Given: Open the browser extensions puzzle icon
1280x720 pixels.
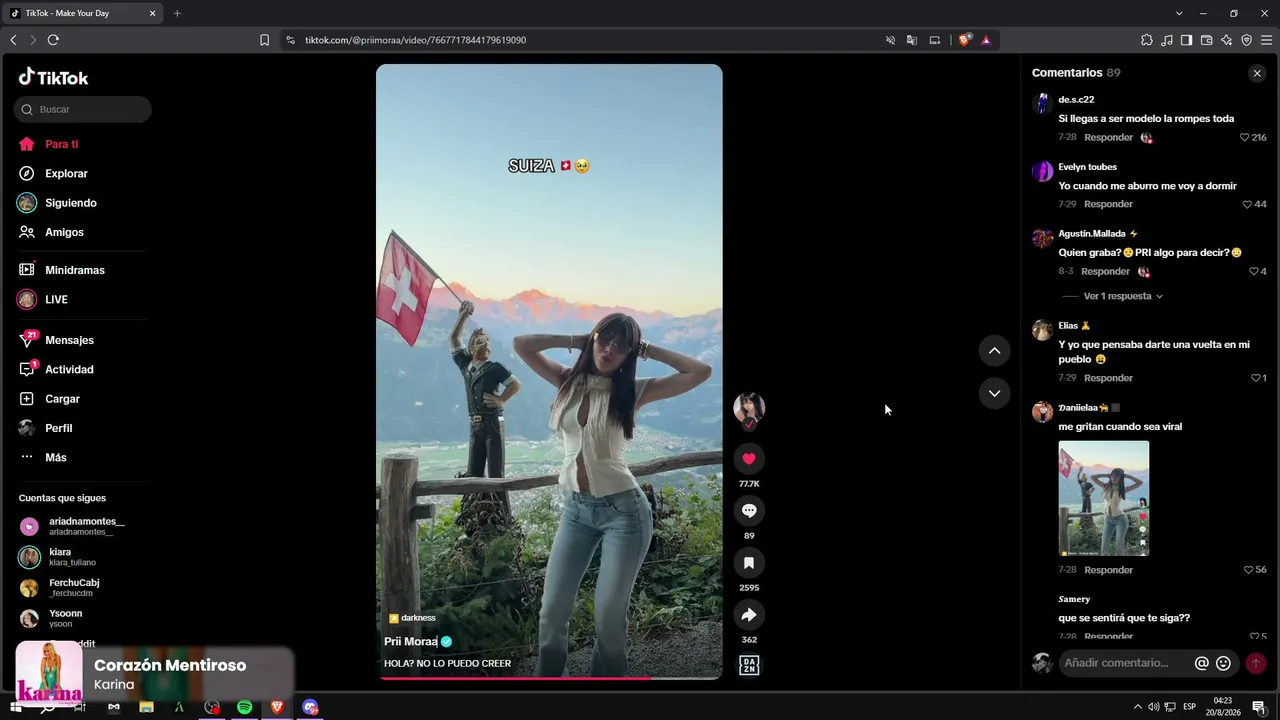Looking at the screenshot, I should pyautogui.click(x=1147, y=40).
